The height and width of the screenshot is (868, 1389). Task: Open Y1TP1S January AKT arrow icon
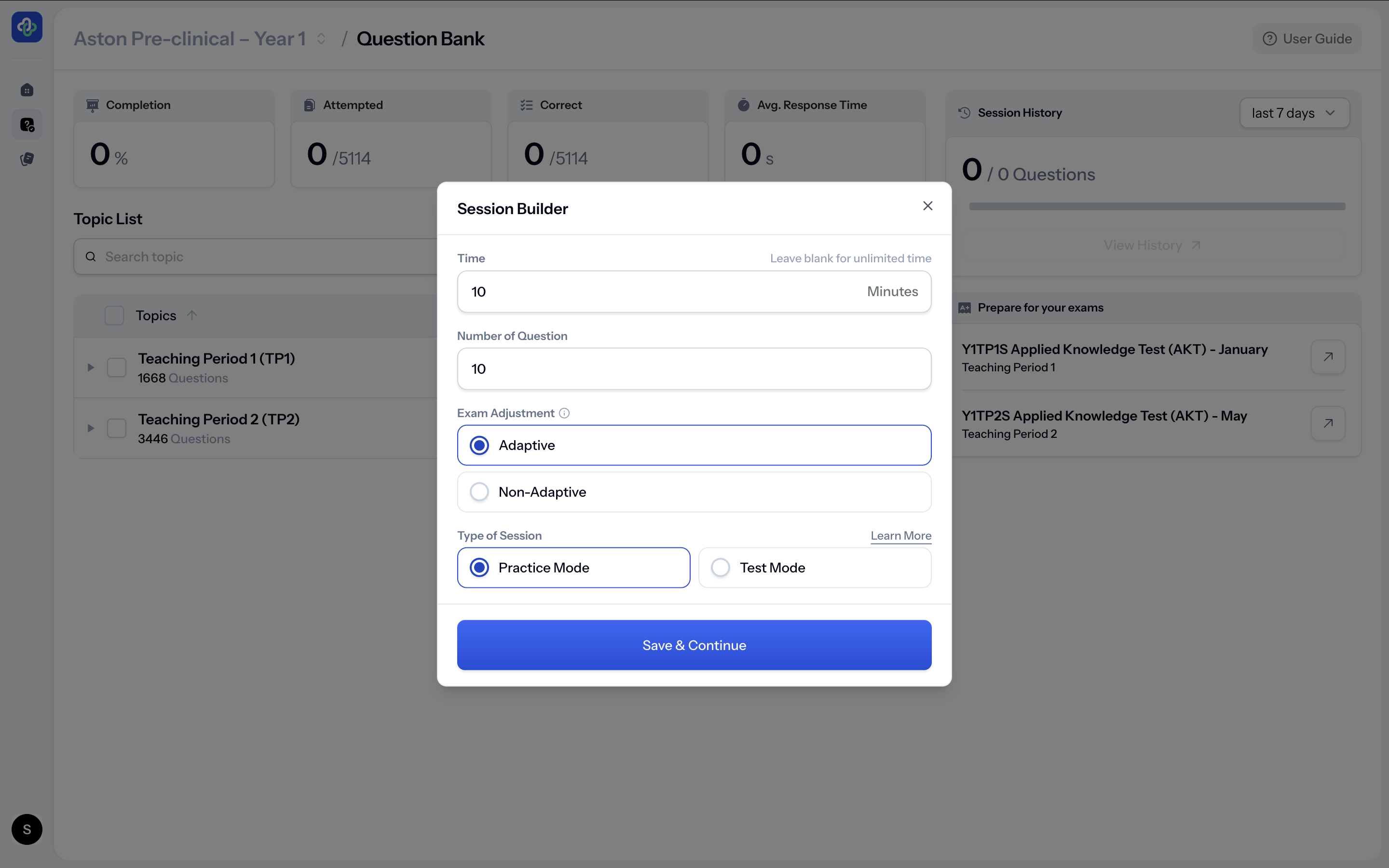click(x=1328, y=357)
